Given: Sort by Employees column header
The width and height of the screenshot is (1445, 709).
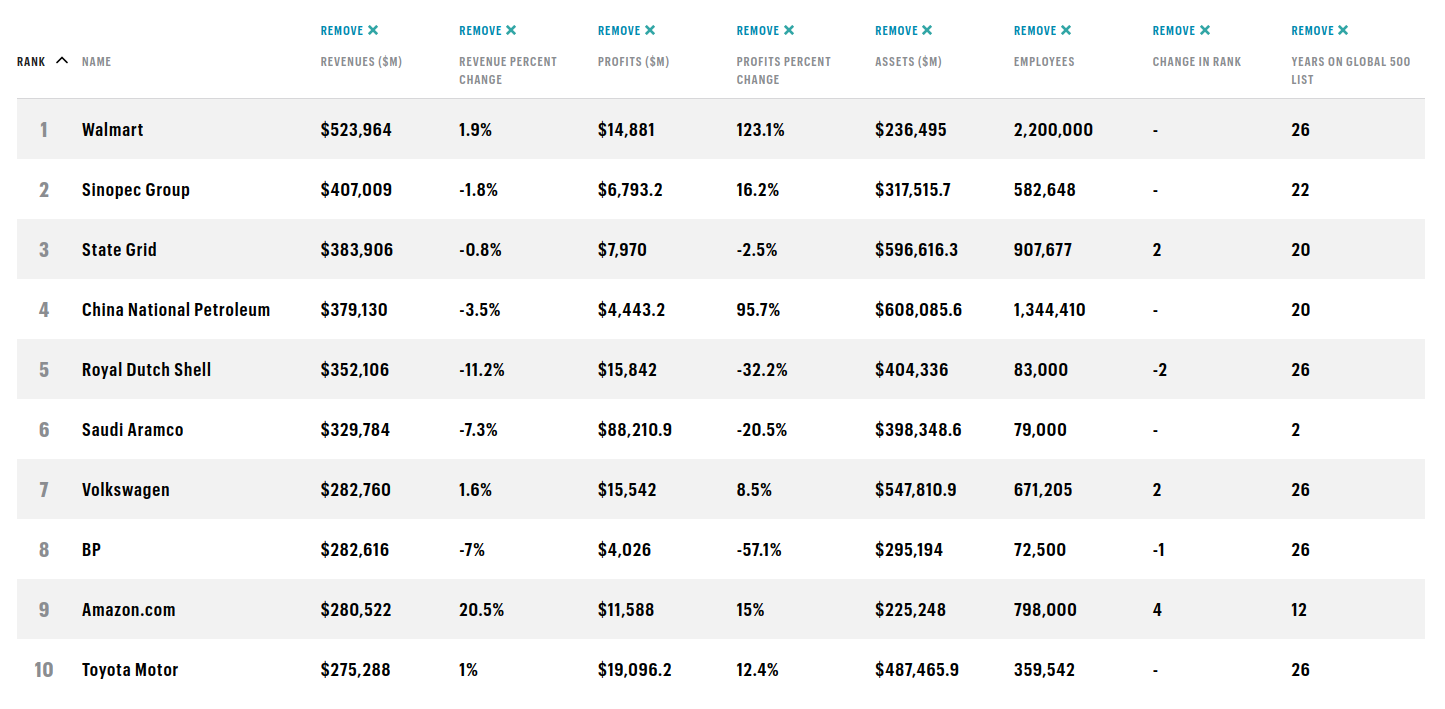Looking at the screenshot, I should click(1044, 62).
